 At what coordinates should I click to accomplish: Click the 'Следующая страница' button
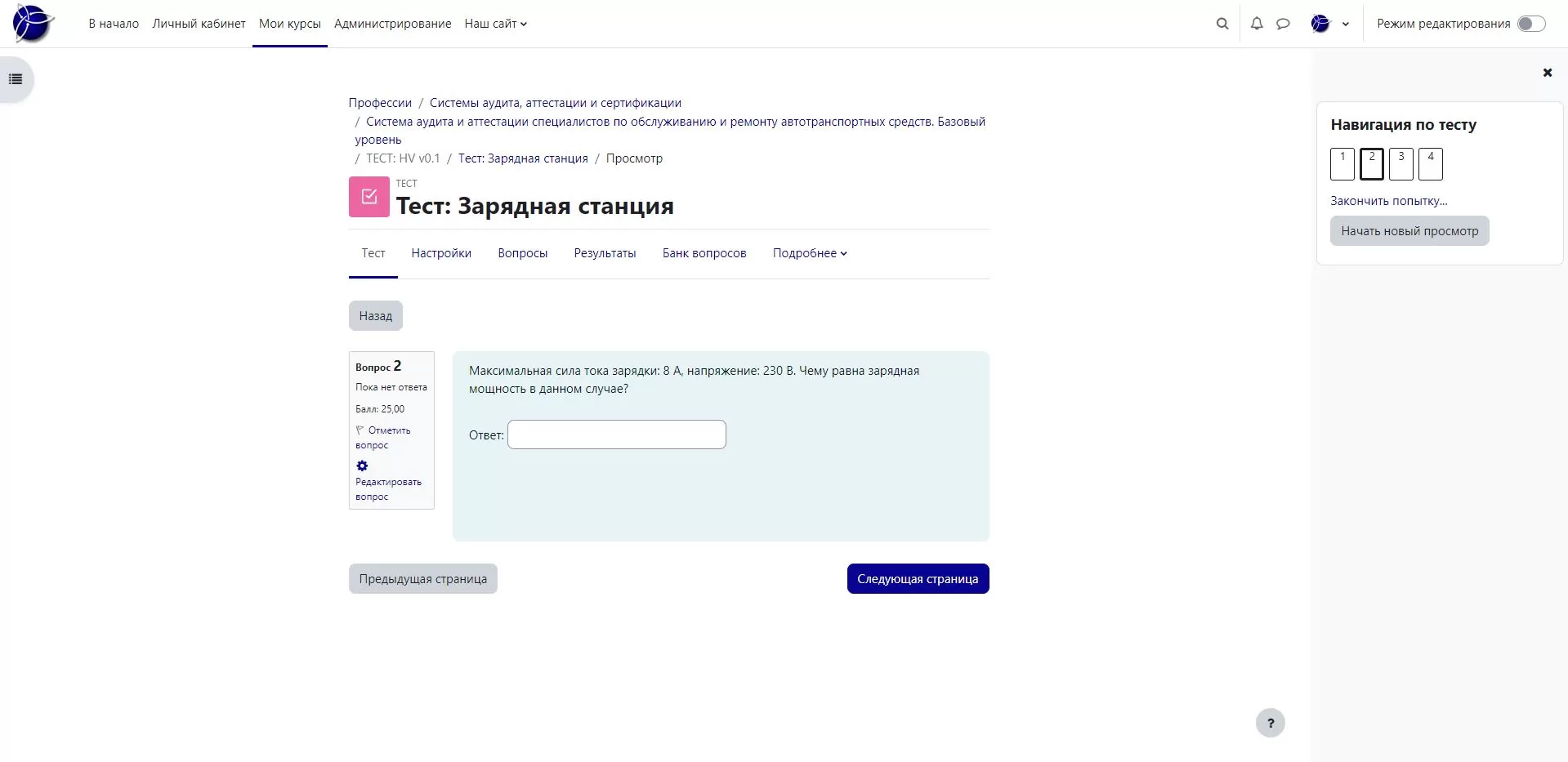click(918, 579)
